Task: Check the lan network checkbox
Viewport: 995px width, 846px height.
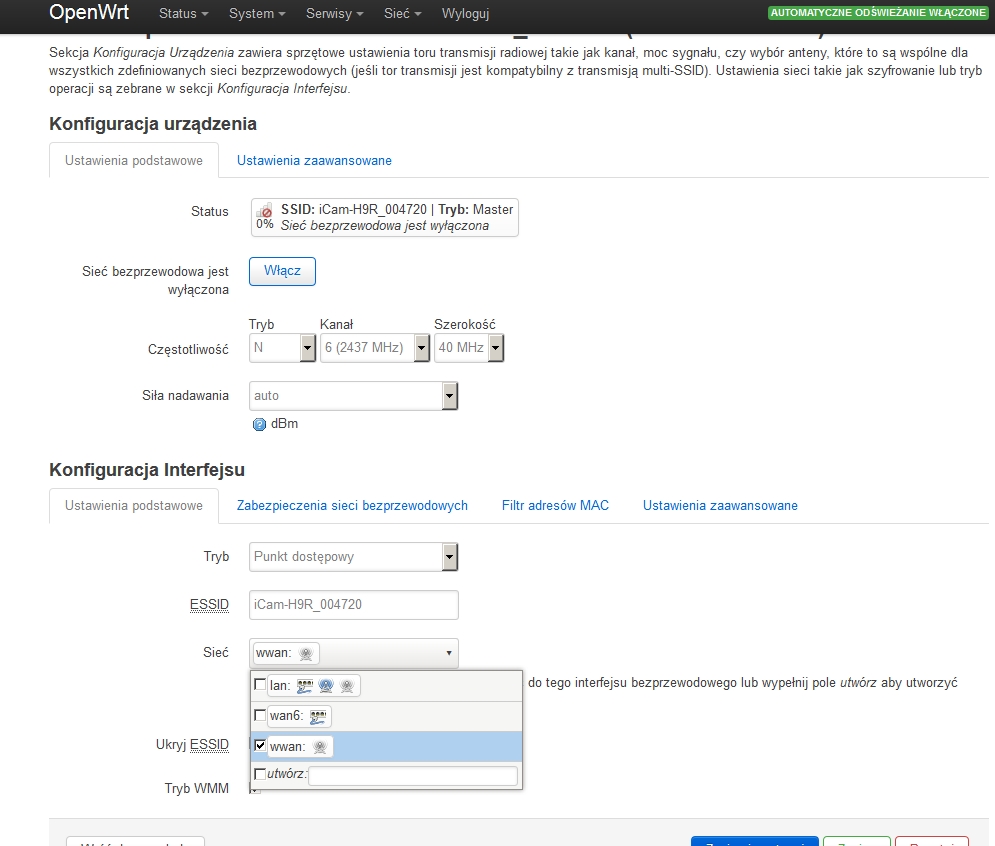Action: click(x=261, y=685)
